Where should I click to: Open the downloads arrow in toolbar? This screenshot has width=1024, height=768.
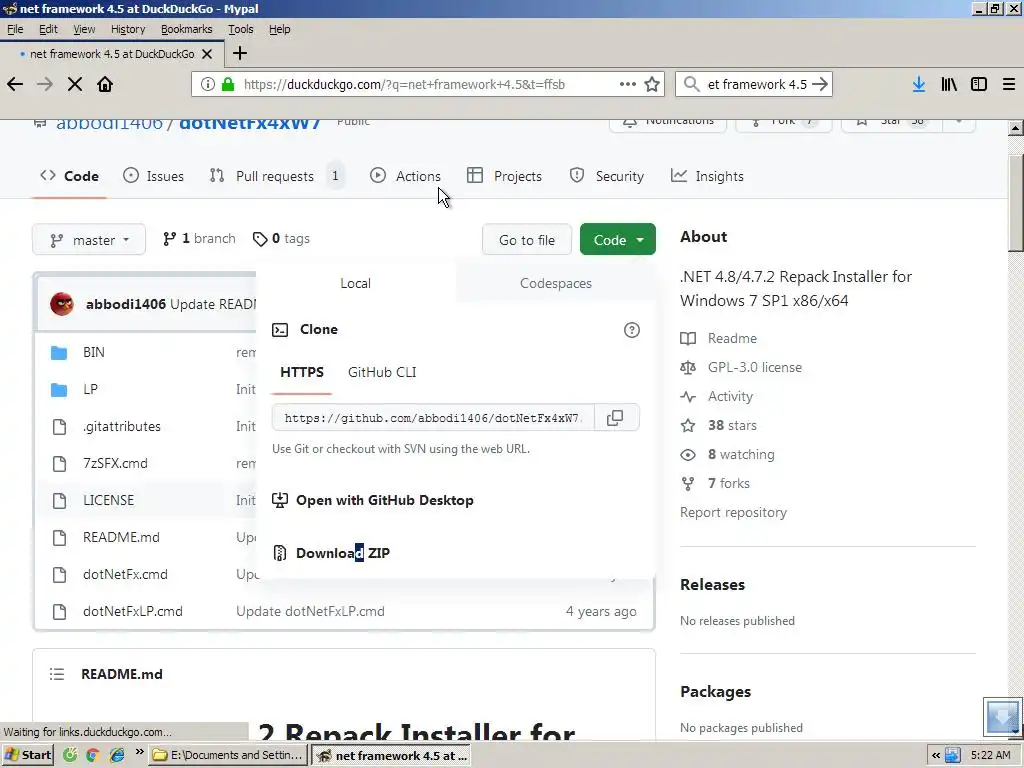coord(919,84)
